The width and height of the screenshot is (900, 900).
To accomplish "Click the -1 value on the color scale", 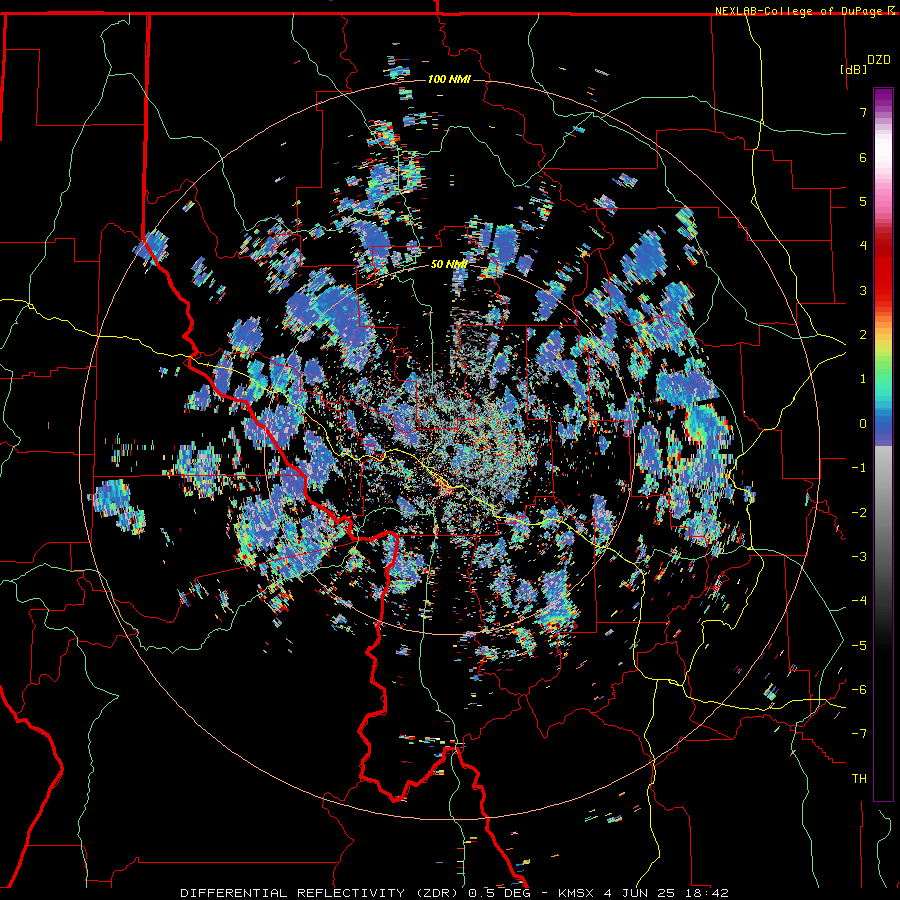I will [x=859, y=468].
